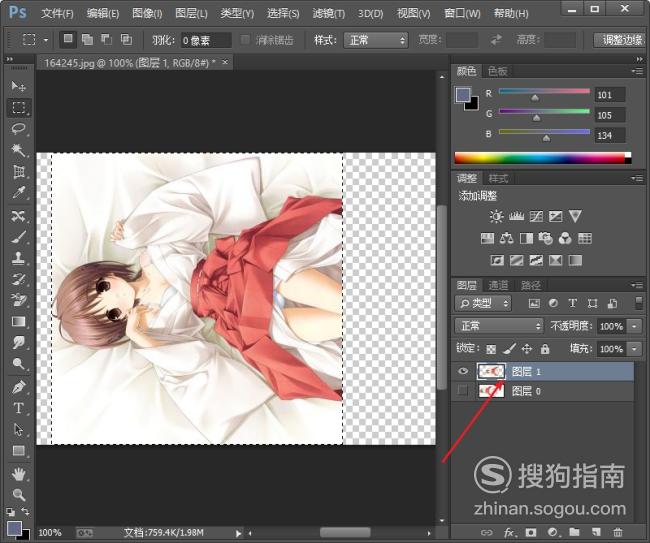Select Intersect with selection mode
This screenshot has height=543, width=650.
126,40
